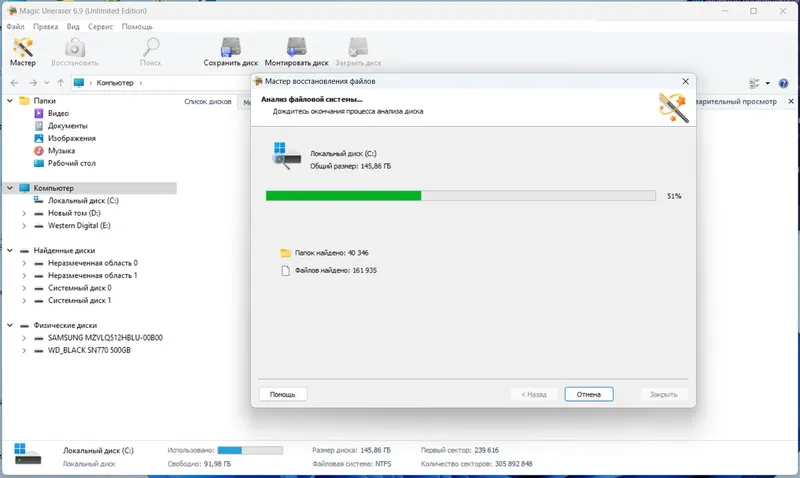
Task: Open the Помощь menu
Action: [137, 27]
